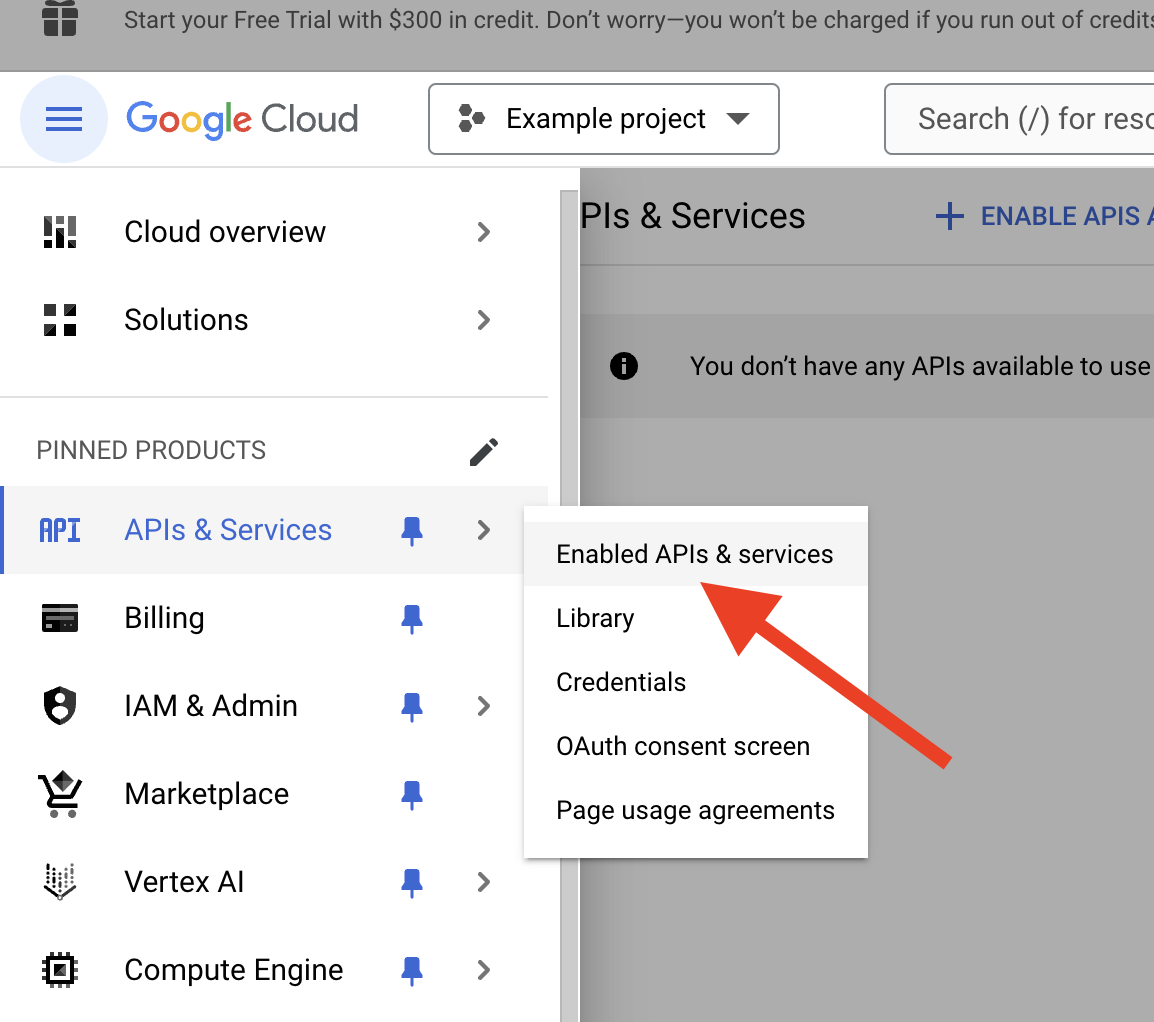Click the Vertex AI icon
Viewport: 1154px width, 1022px height.
coord(60,882)
